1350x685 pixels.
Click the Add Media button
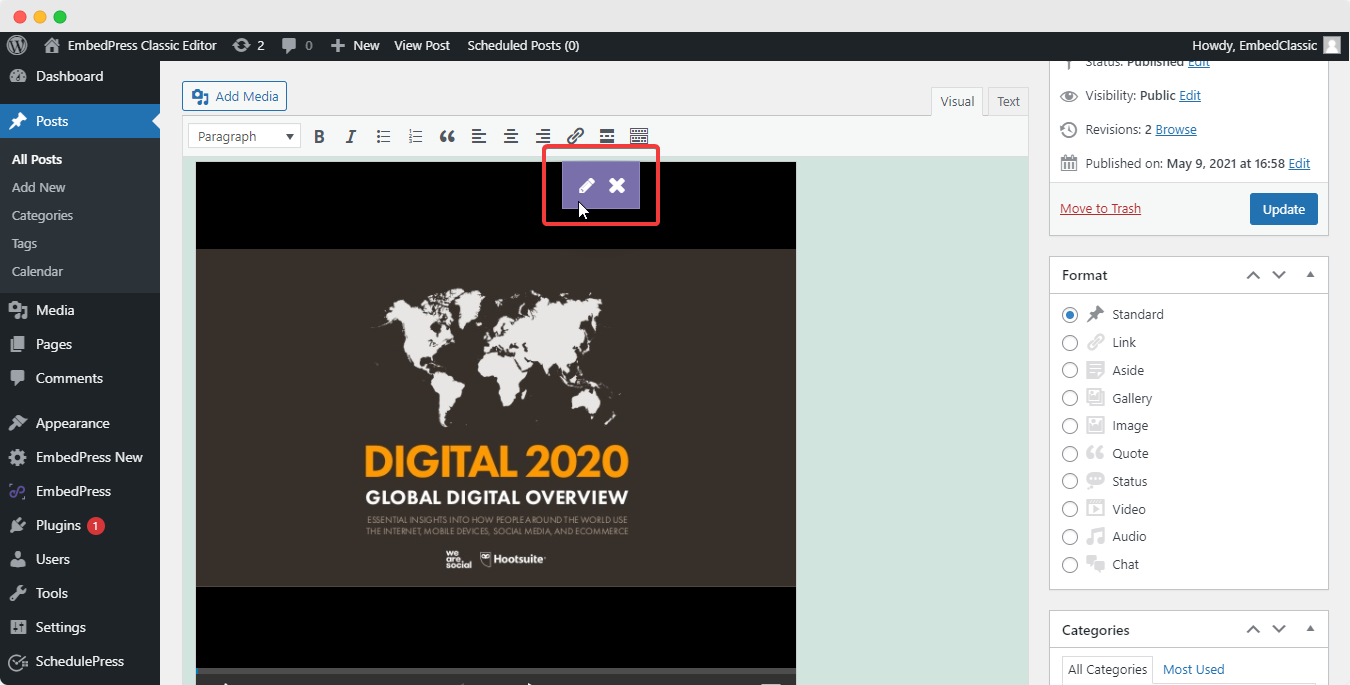click(235, 96)
